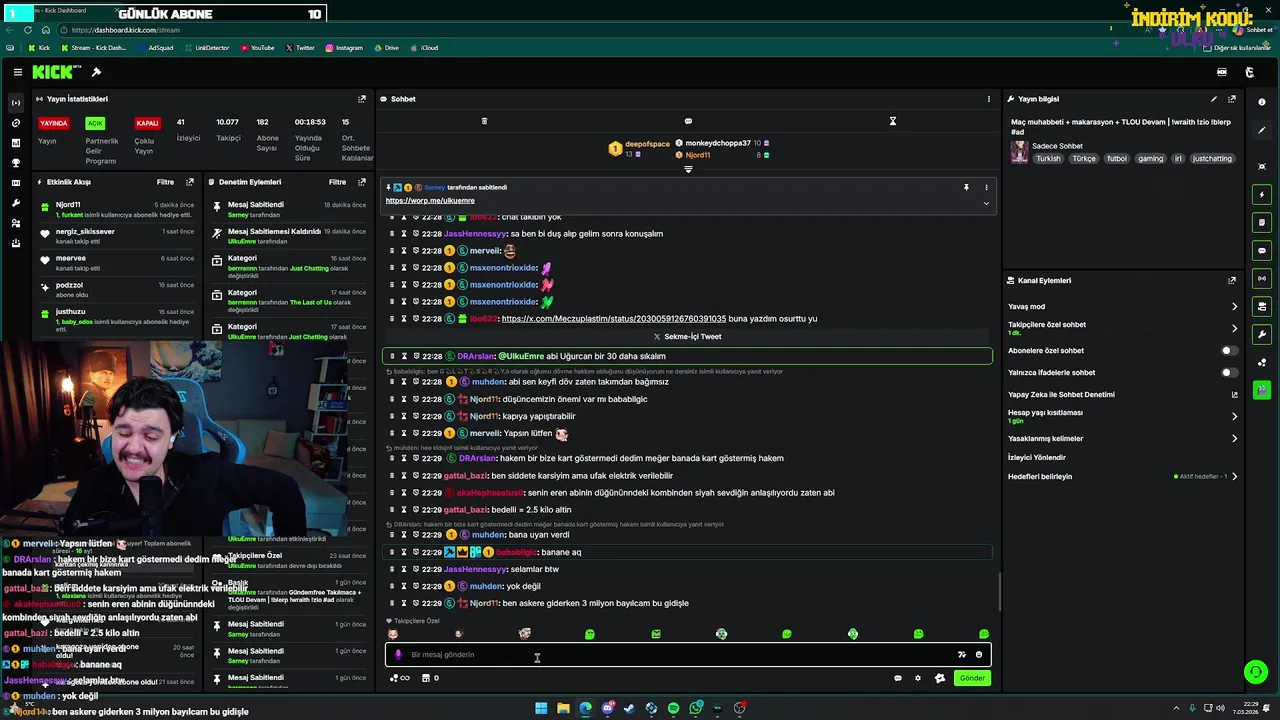Expand Yasaklanmış kelimeler settings
The image size is (1280, 720).
click(x=1234, y=438)
